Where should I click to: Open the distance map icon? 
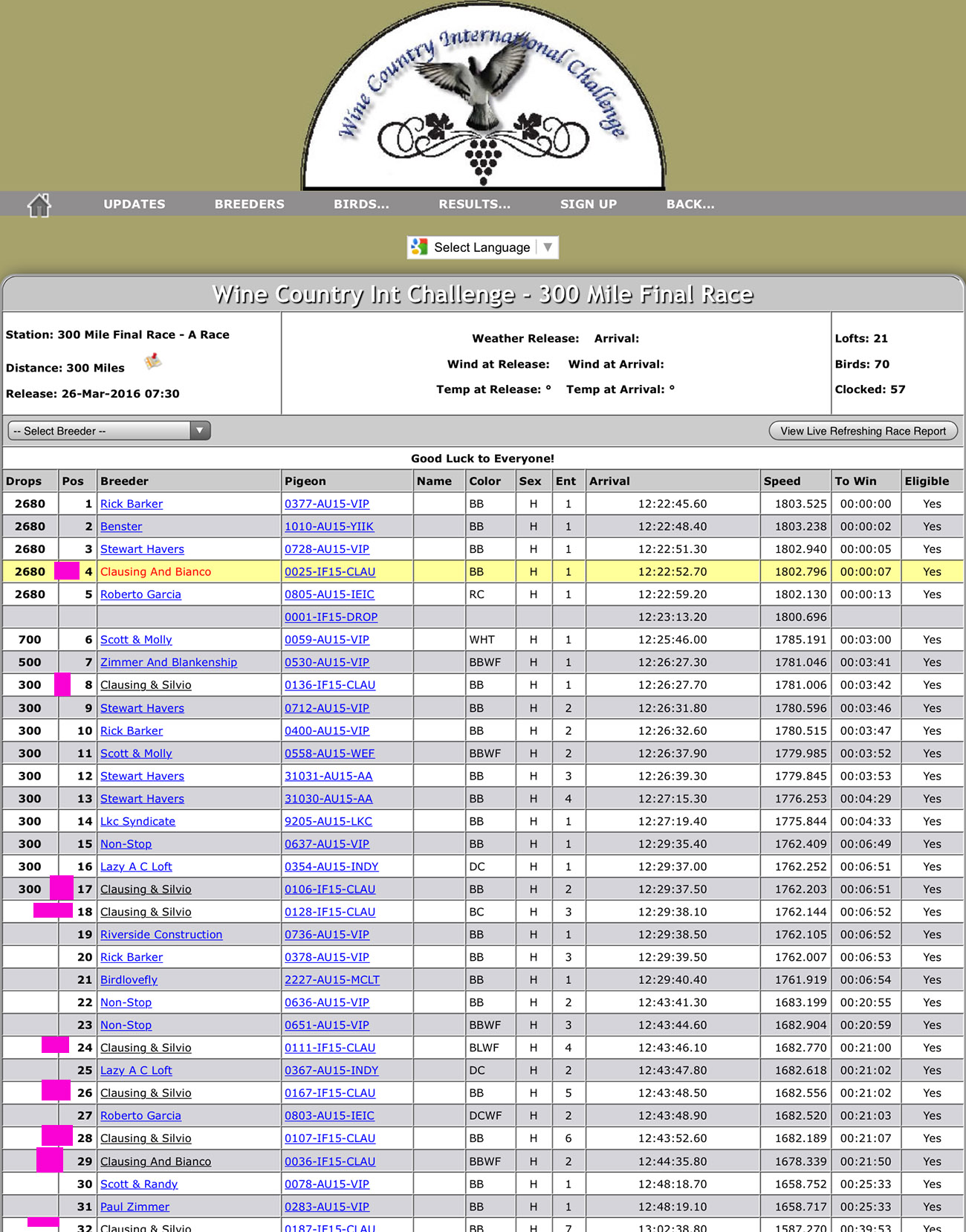[153, 362]
